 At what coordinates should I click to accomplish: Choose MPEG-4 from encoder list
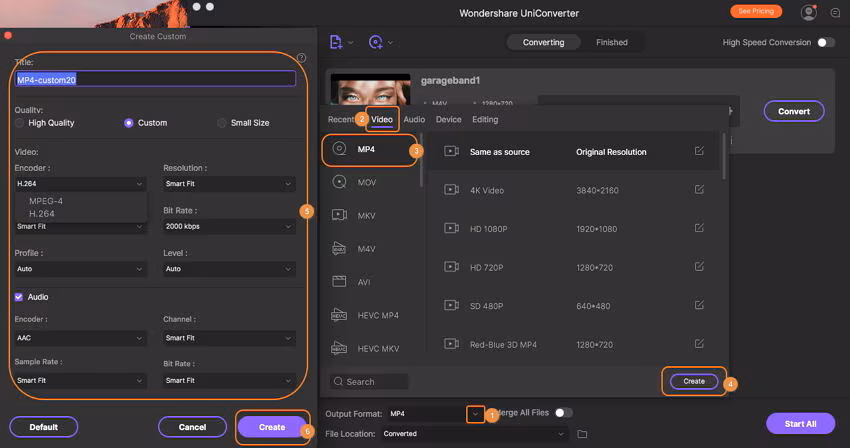(x=46, y=201)
